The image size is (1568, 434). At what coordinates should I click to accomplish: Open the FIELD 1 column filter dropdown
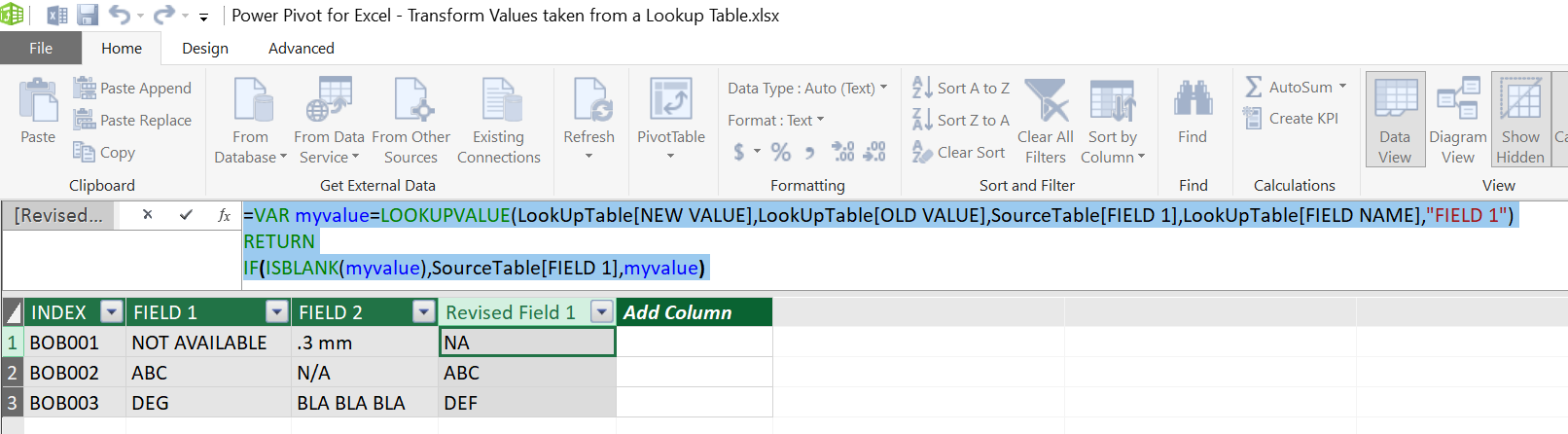[x=277, y=311]
